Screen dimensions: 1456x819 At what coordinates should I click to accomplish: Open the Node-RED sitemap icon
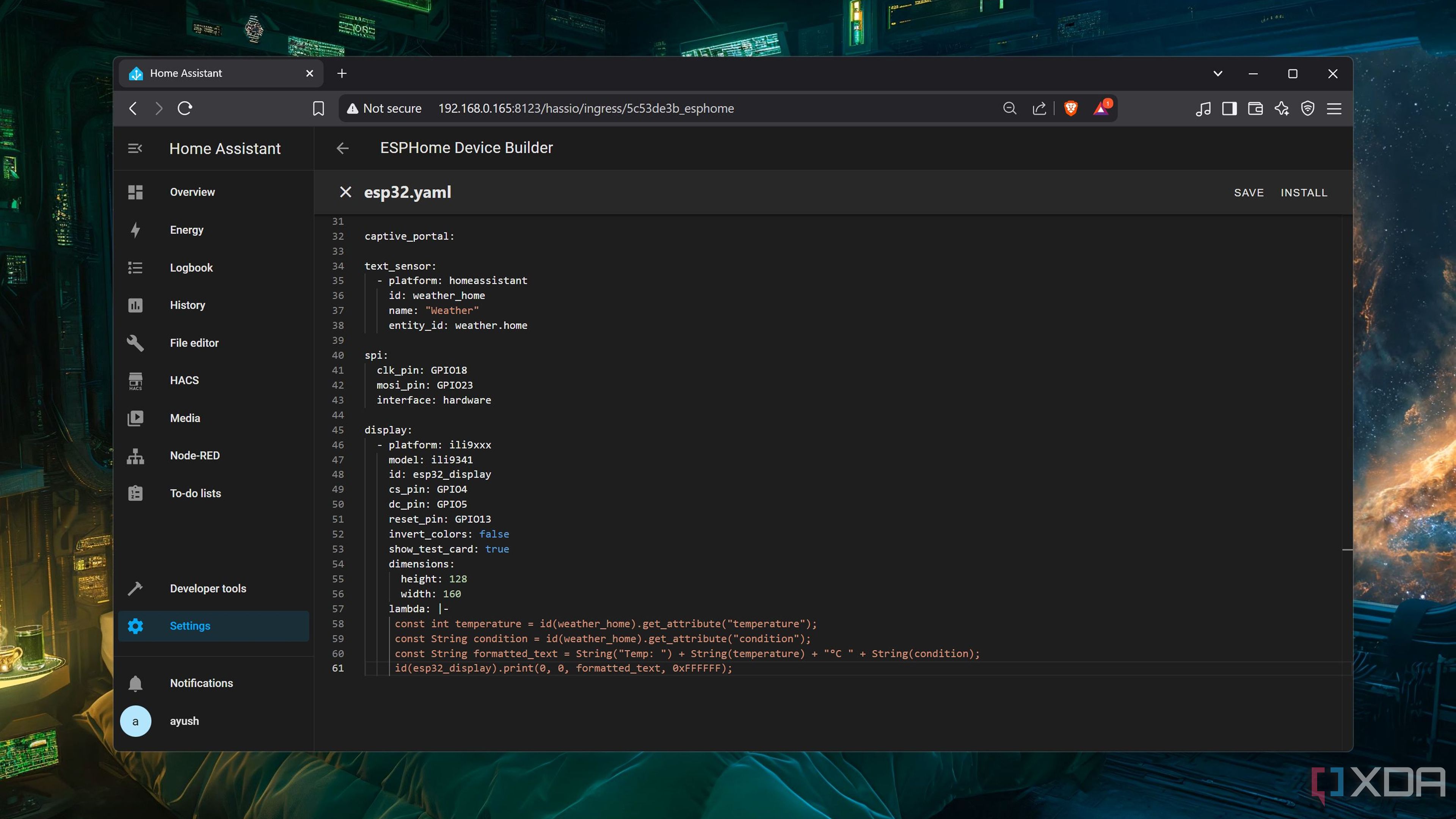coord(135,456)
